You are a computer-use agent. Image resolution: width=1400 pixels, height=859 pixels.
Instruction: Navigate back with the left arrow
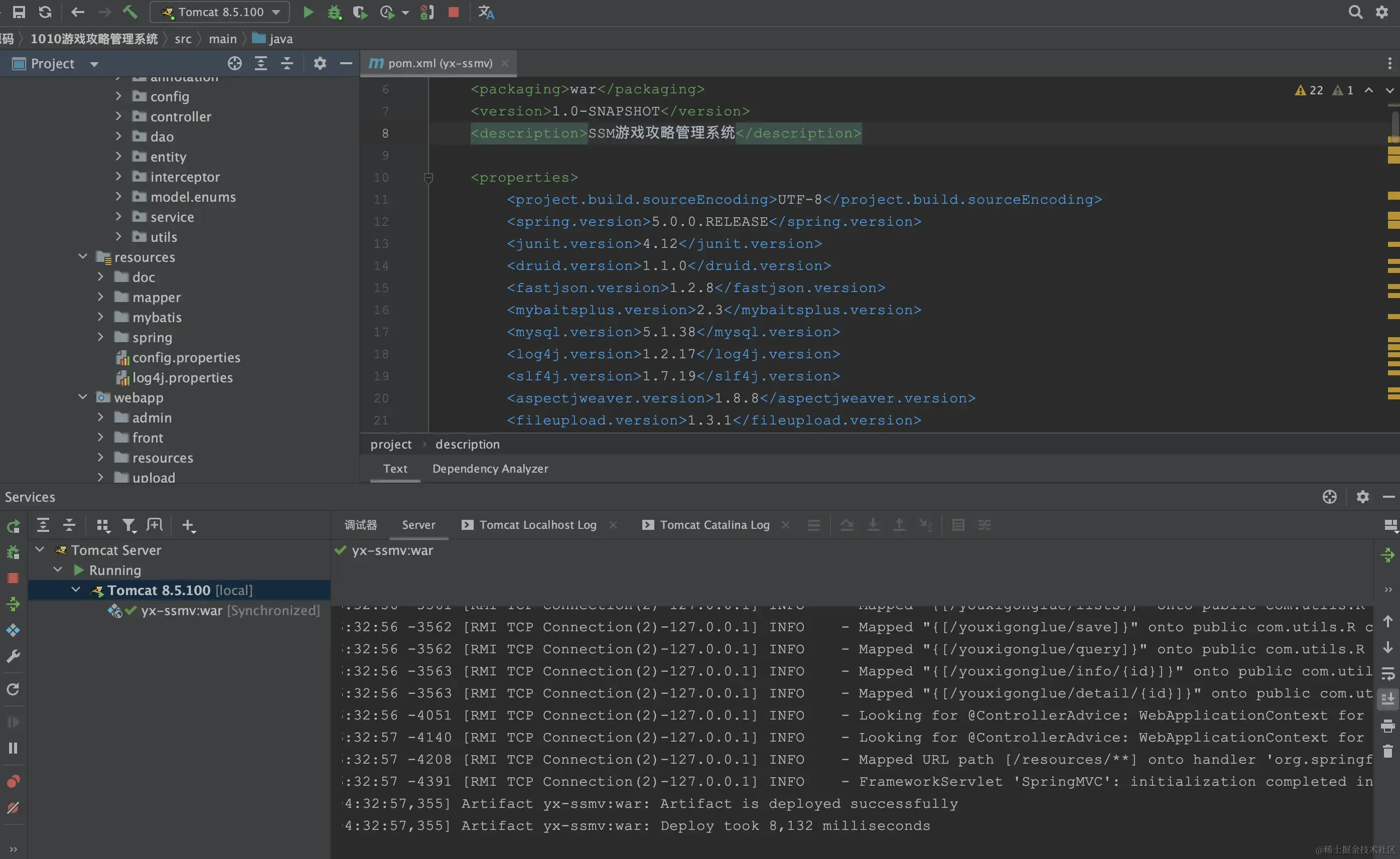[x=78, y=12]
